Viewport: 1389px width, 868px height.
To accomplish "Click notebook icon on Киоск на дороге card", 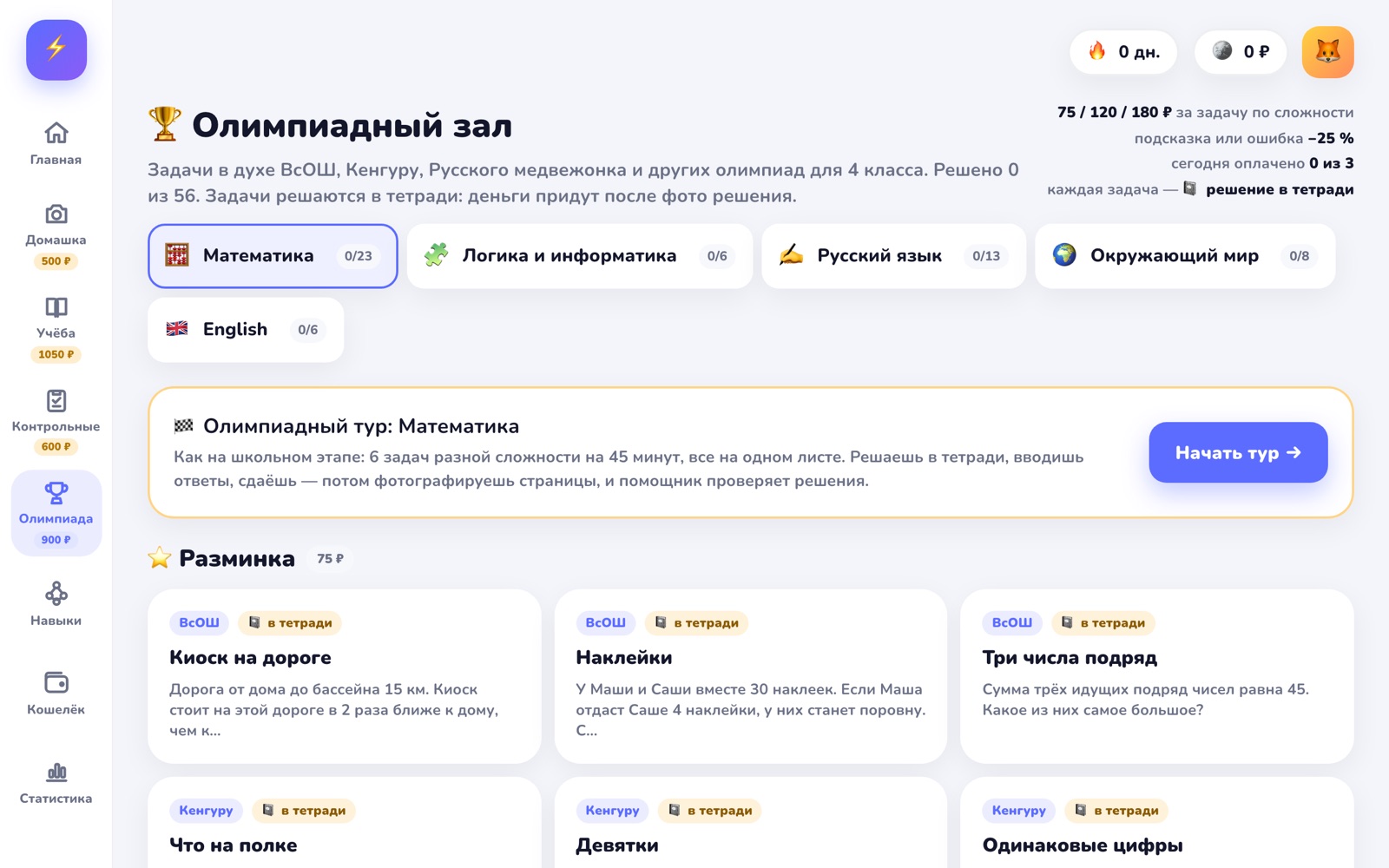I will tap(254, 622).
